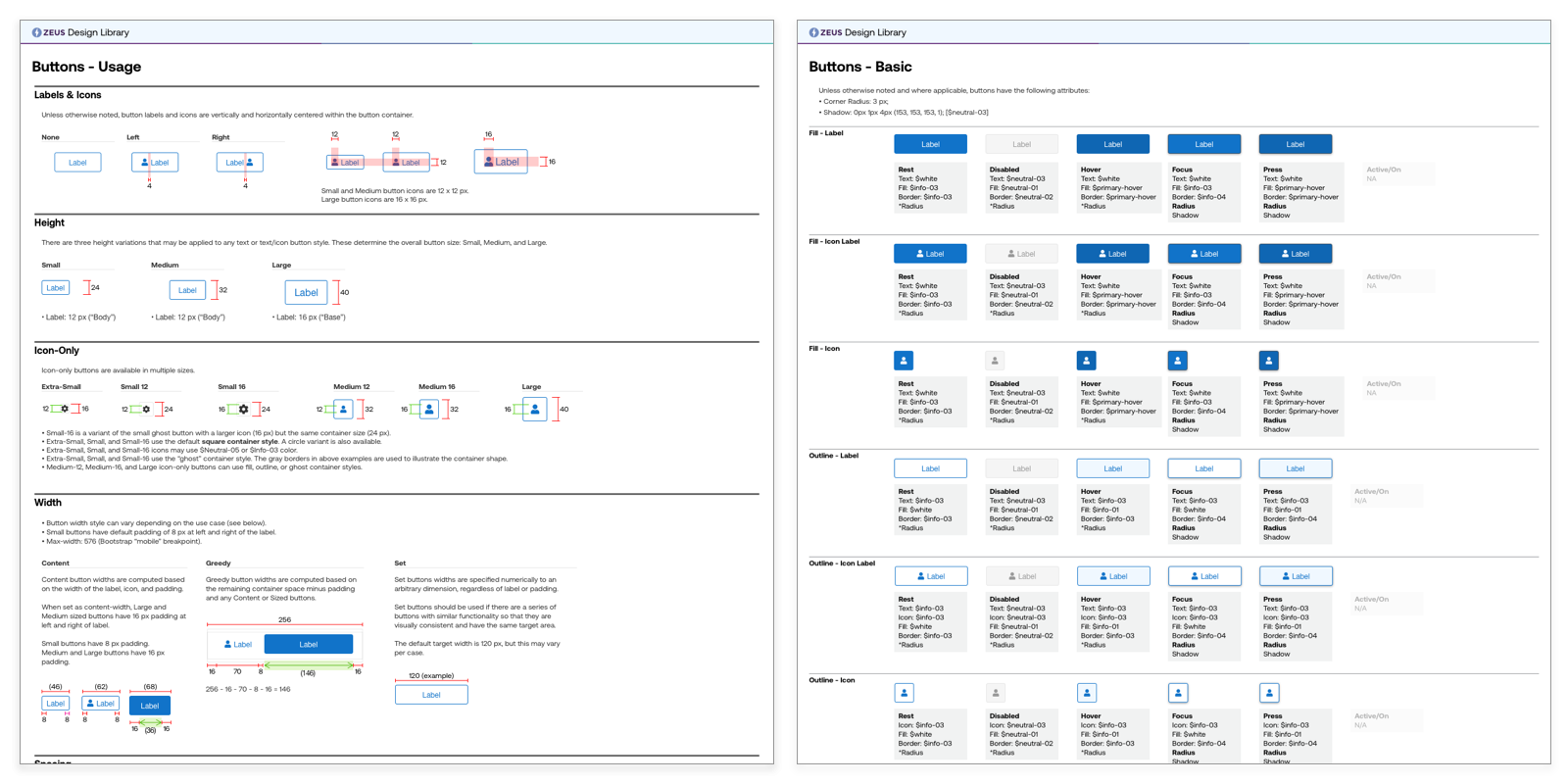Click the 'Height' section heading
1568x784 pixels.
pos(49,223)
